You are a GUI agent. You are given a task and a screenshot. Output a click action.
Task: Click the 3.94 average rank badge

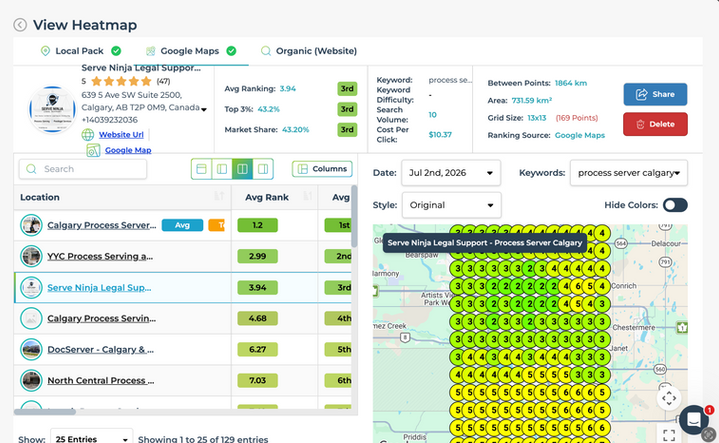coord(257,288)
